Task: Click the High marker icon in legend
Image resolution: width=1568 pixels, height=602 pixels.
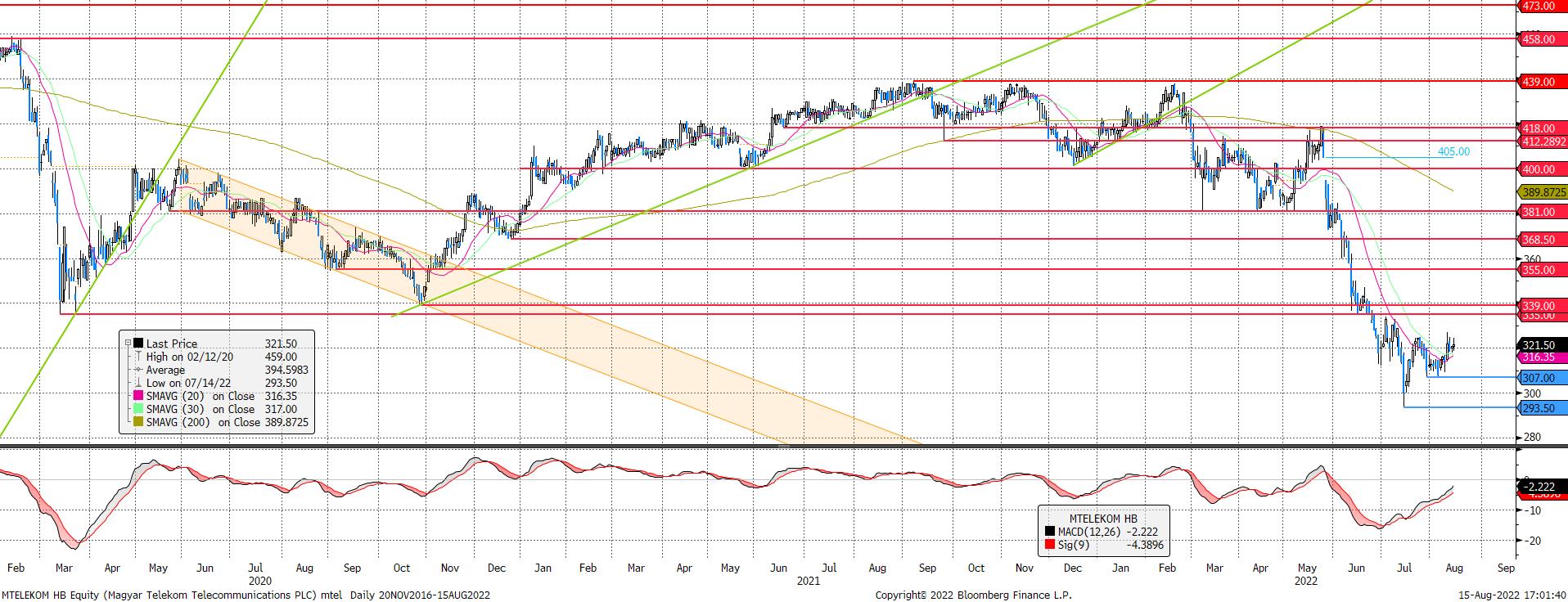Action: click(x=139, y=357)
